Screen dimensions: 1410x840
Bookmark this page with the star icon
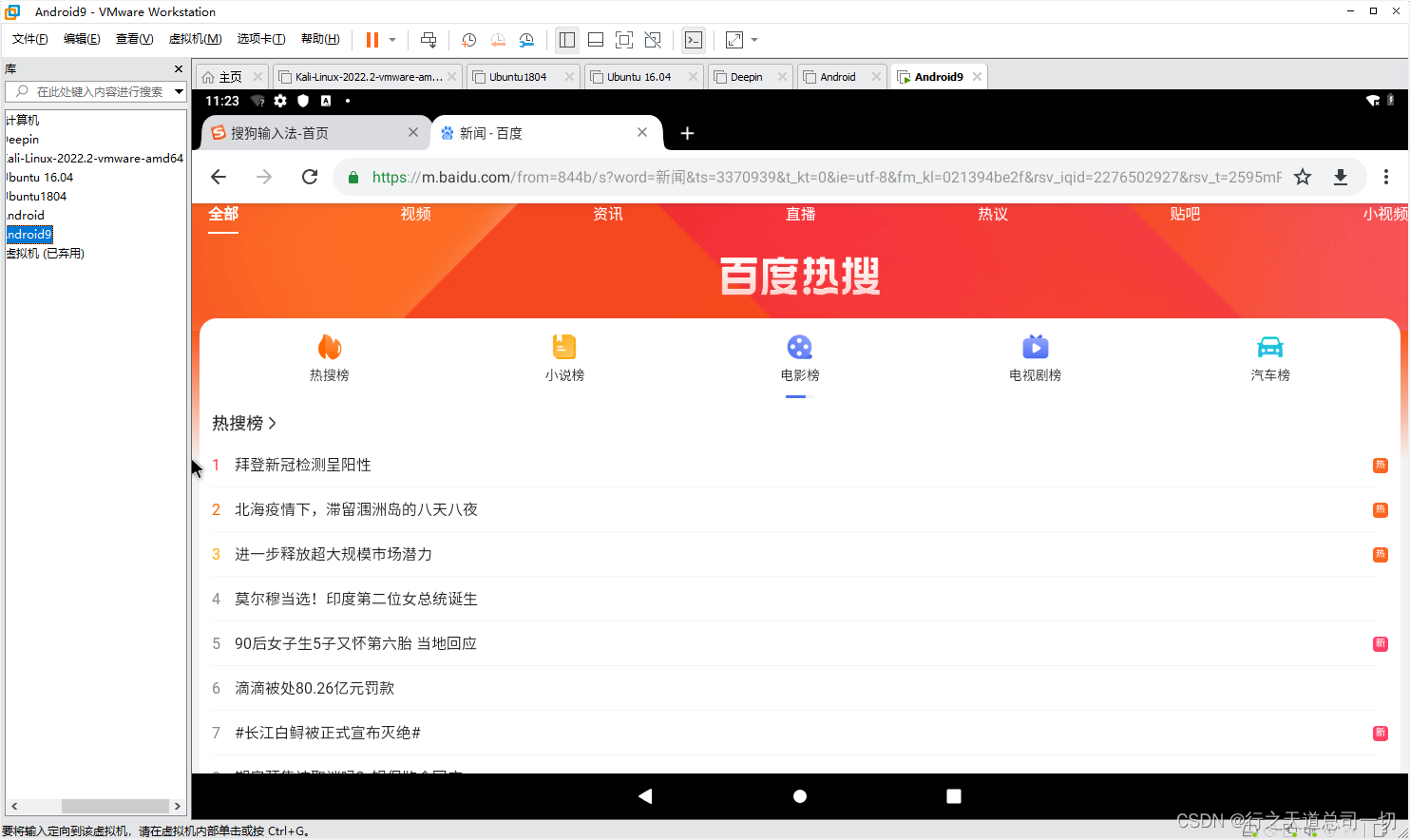click(1303, 177)
